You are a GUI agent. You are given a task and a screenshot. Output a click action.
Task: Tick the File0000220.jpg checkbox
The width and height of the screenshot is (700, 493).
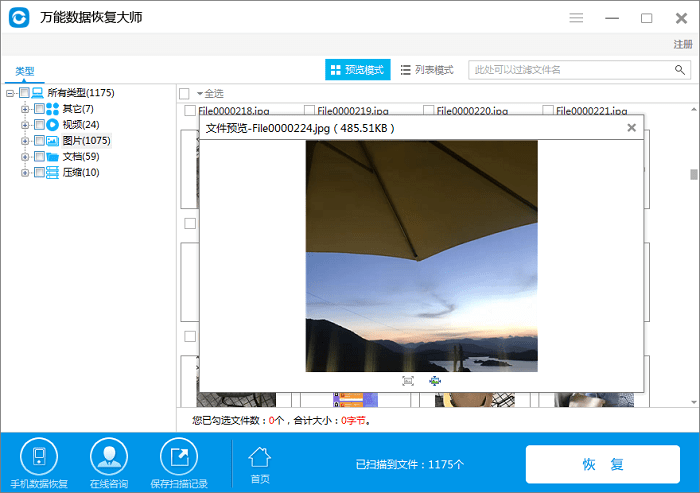pyautogui.click(x=429, y=110)
